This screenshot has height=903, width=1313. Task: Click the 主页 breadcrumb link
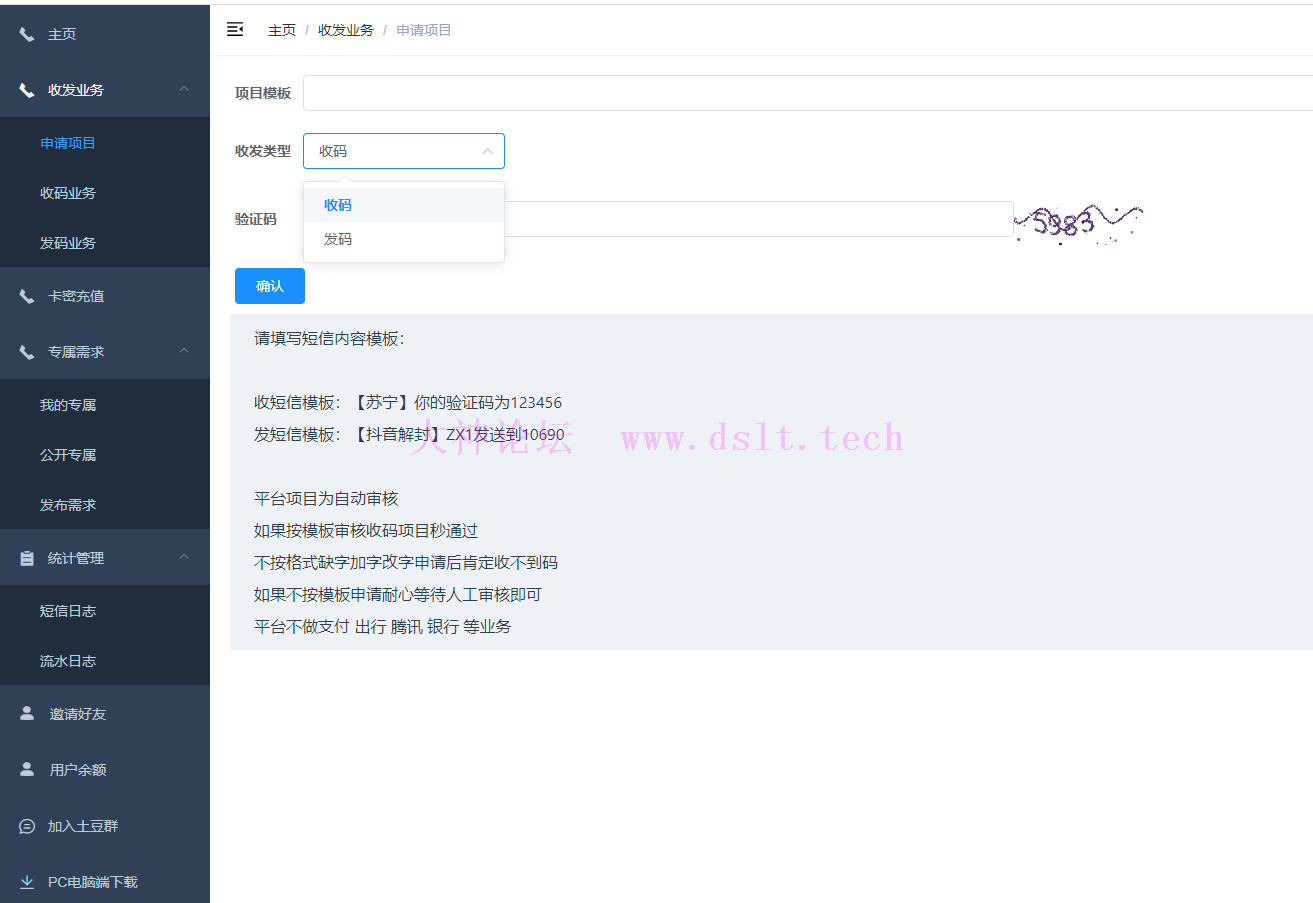(x=282, y=30)
